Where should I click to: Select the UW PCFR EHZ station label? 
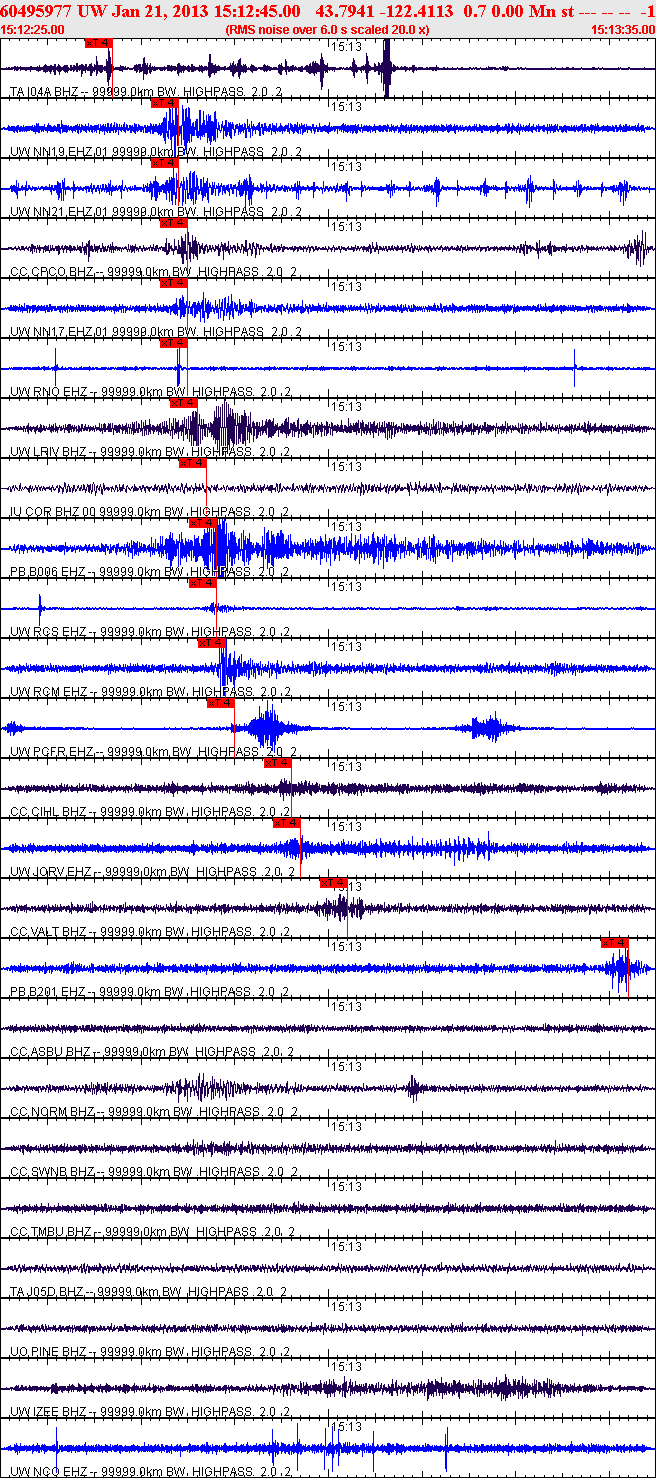153,752
